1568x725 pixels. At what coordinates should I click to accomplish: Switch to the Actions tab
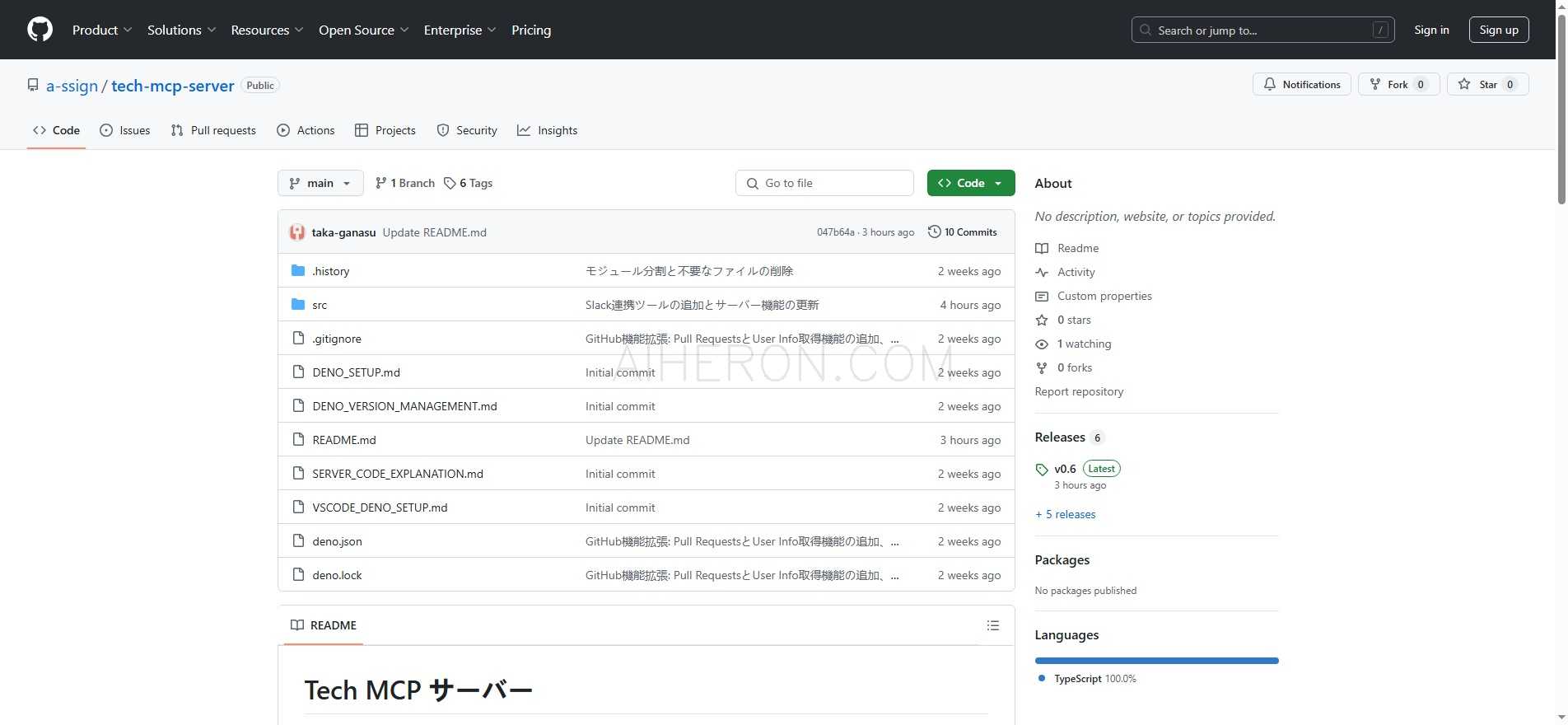click(x=306, y=130)
